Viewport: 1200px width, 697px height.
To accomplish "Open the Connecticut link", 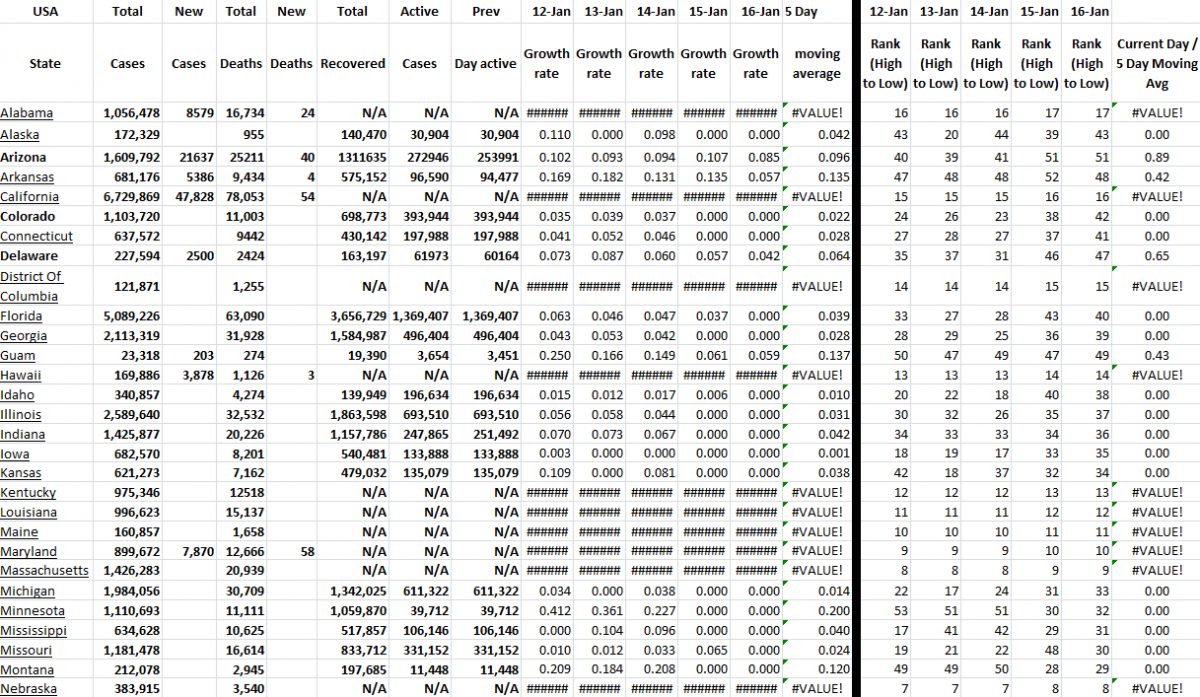I will pos(36,236).
